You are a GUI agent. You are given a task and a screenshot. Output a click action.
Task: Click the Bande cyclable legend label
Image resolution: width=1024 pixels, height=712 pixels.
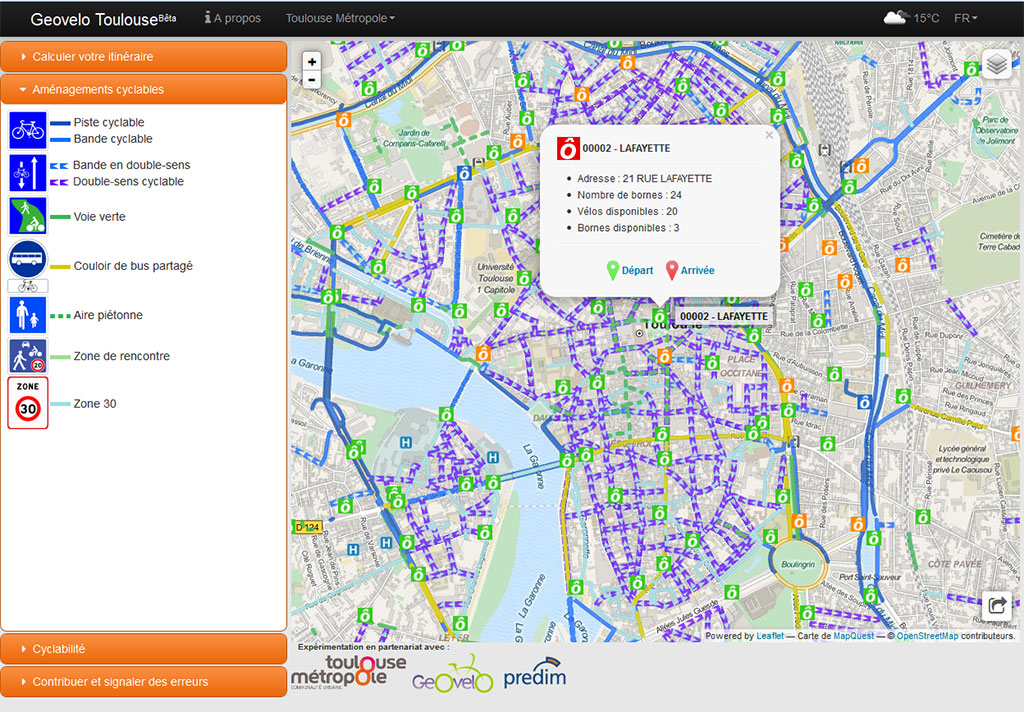113,138
